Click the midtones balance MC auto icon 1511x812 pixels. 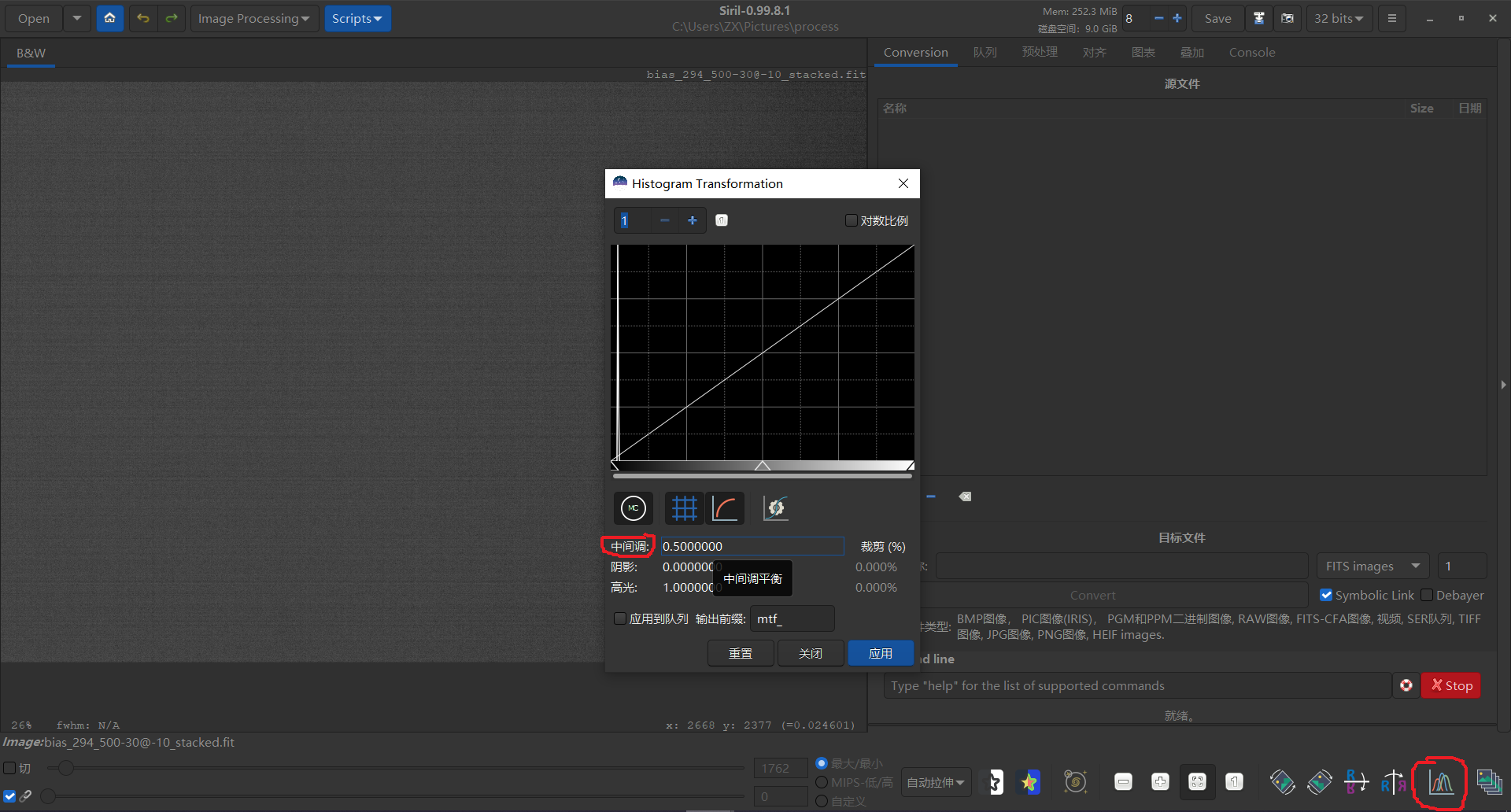[x=634, y=508]
